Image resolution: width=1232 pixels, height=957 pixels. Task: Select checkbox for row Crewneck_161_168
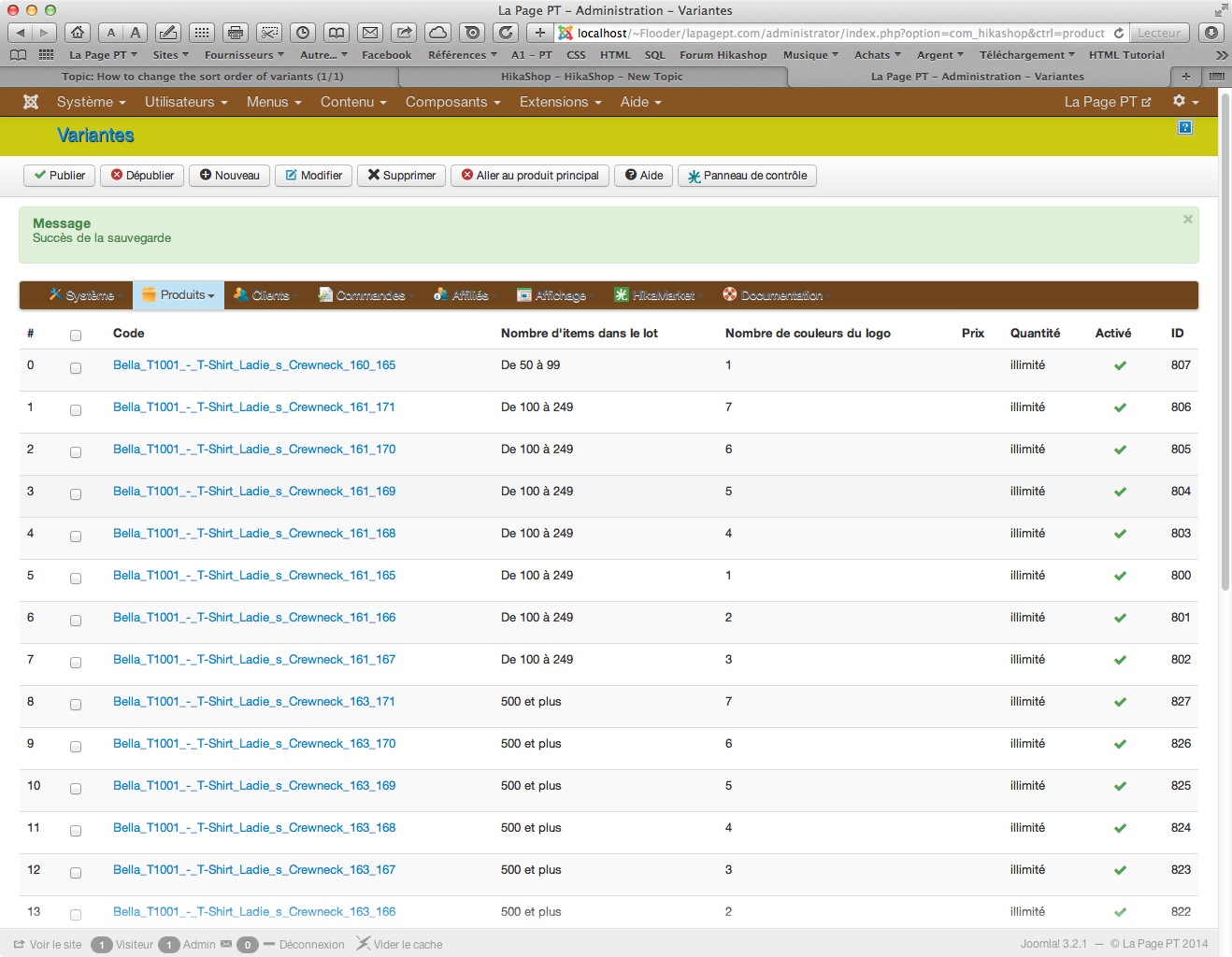(x=76, y=536)
